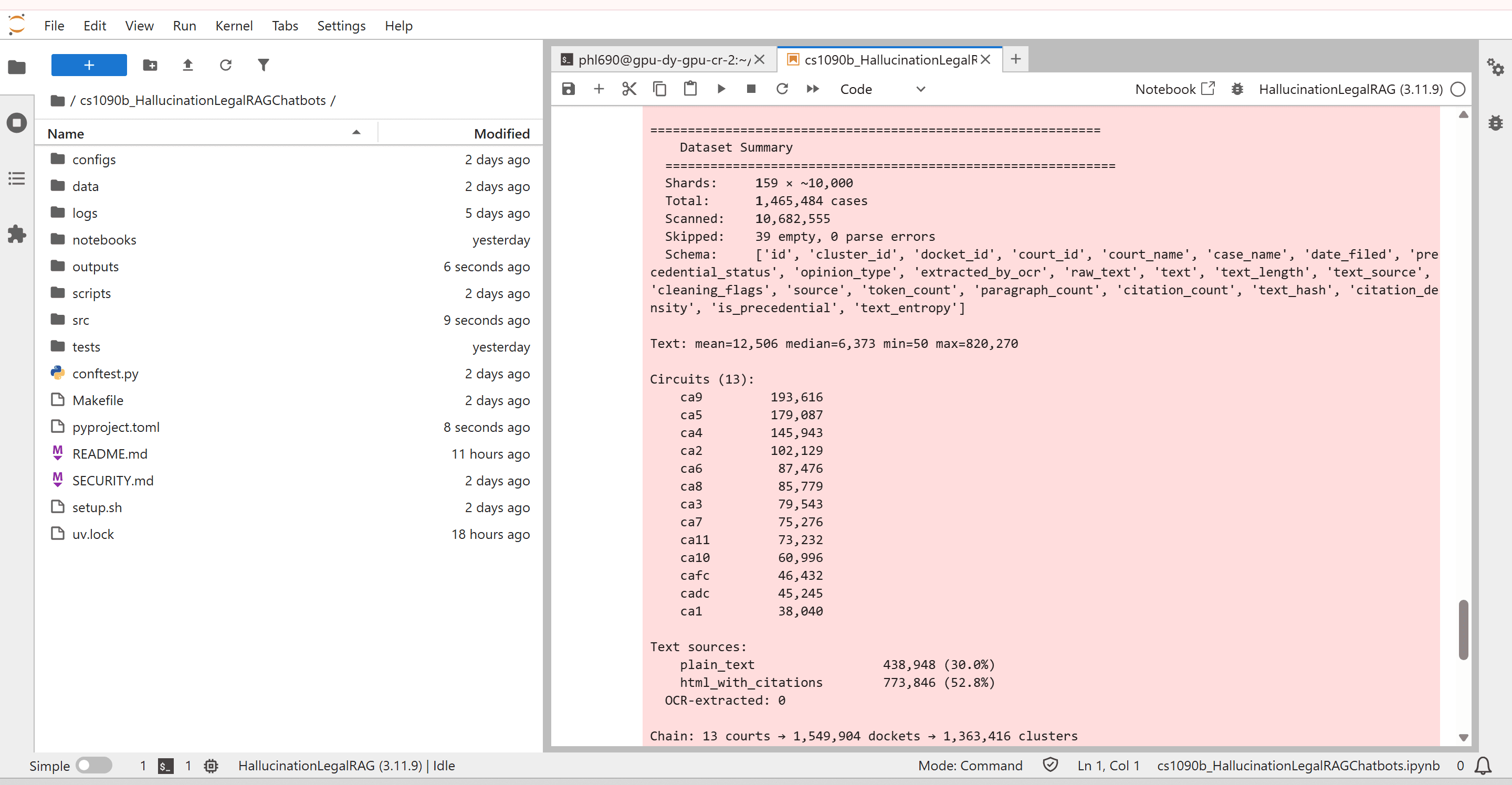The width and height of the screenshot is (1512, 785).
Task: Run the selected notebook cell
Action: click(721, 89)
